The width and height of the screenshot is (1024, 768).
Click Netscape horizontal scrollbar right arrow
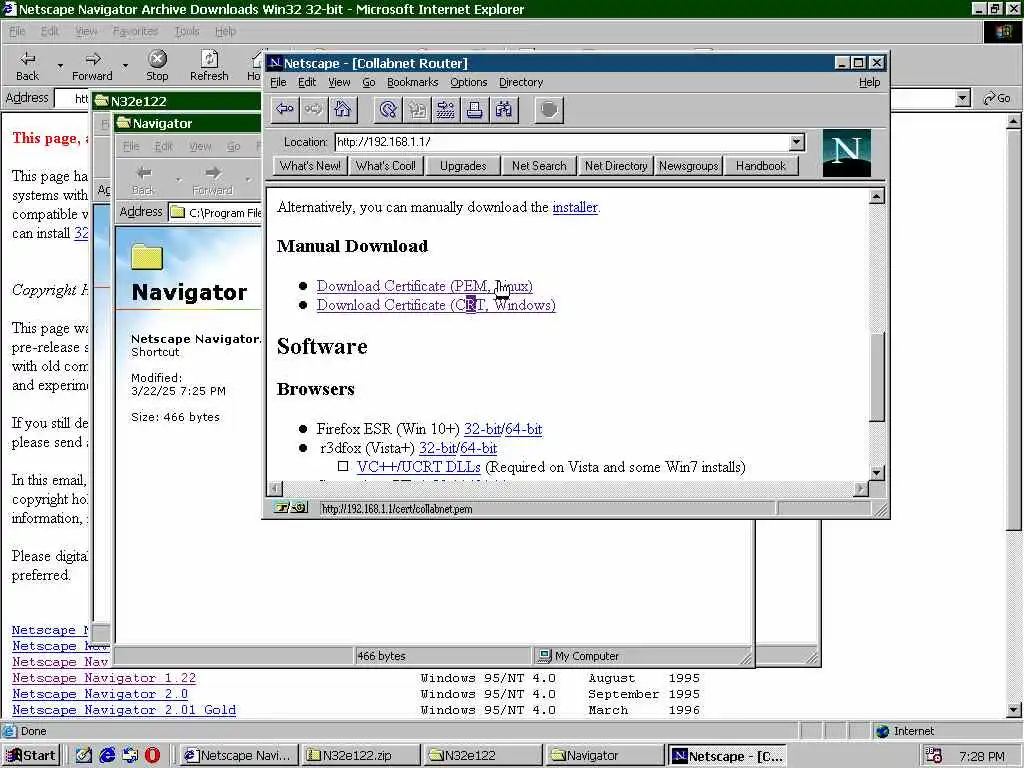[x=861, y=488]
